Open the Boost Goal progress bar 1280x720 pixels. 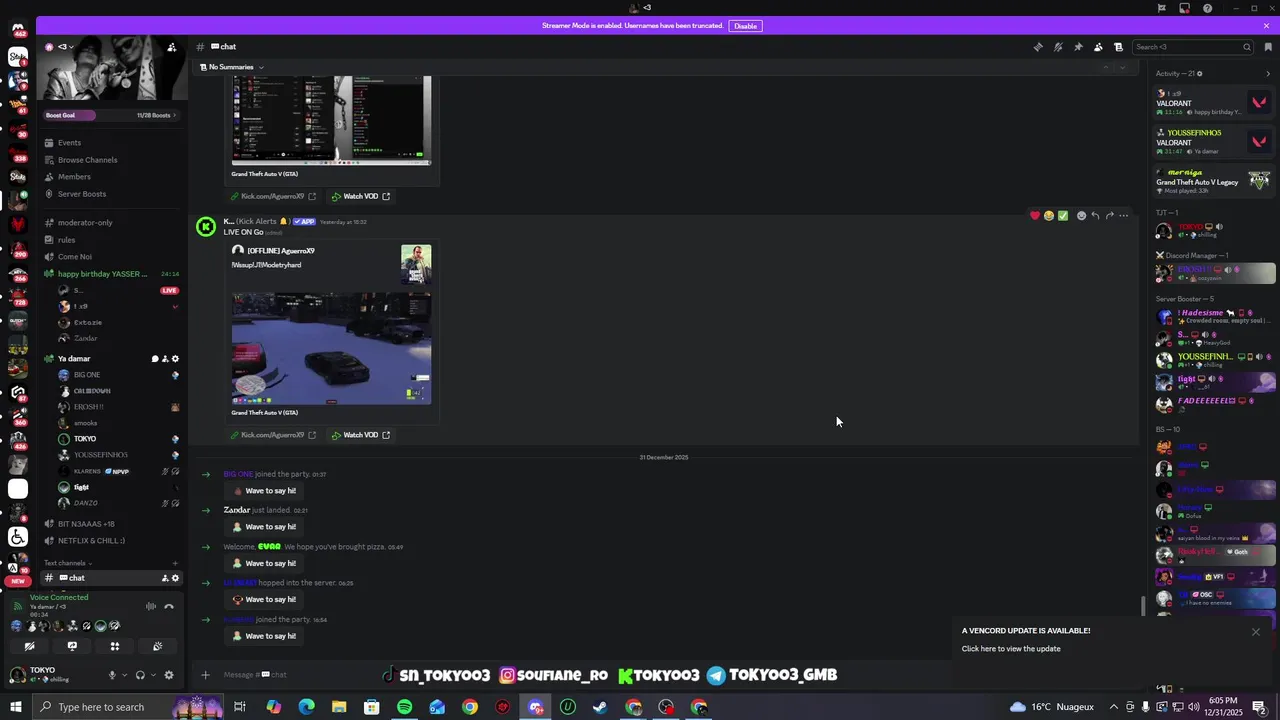coord(111,115)
